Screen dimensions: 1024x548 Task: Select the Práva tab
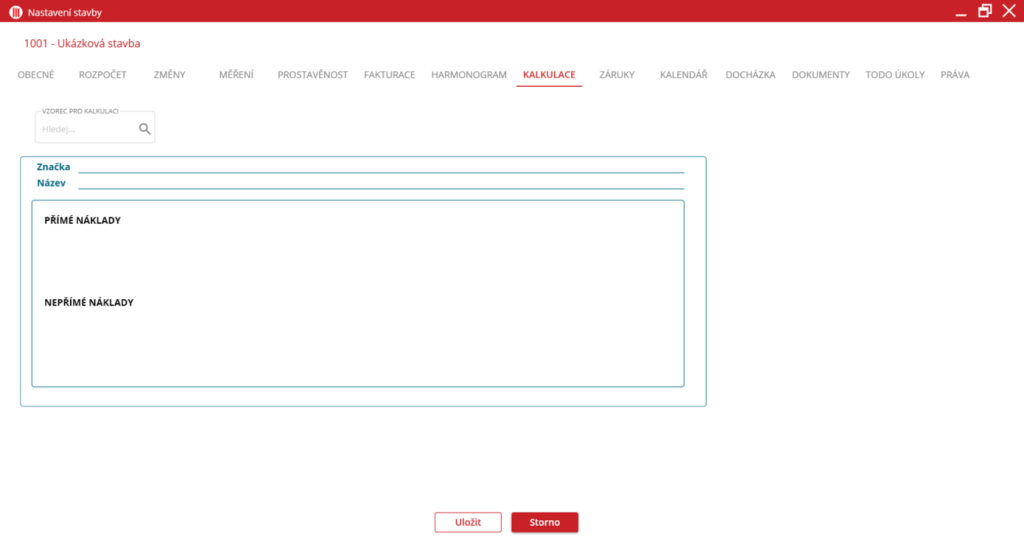(x=954, y=75)
